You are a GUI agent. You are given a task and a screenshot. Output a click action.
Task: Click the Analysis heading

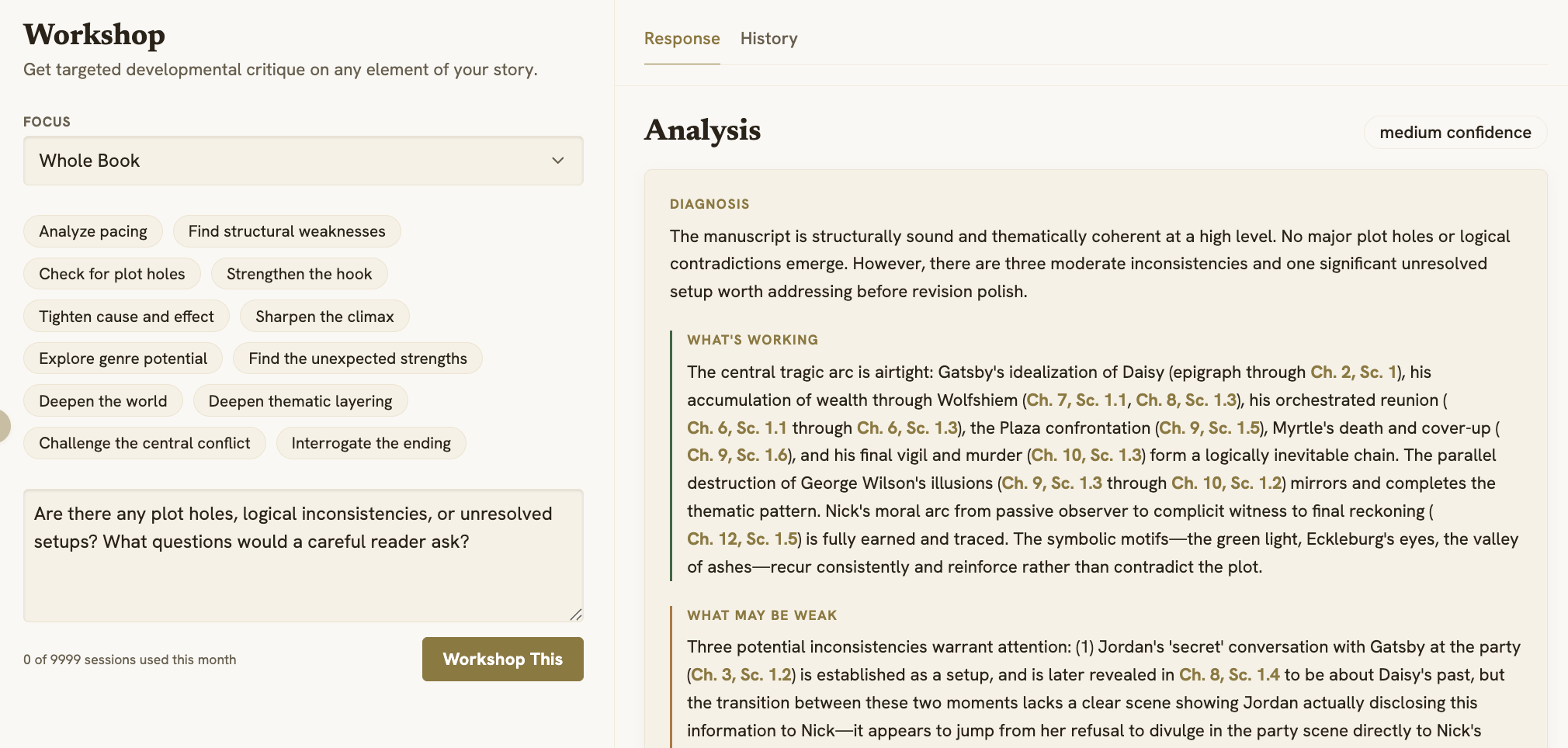click(702, 130)
